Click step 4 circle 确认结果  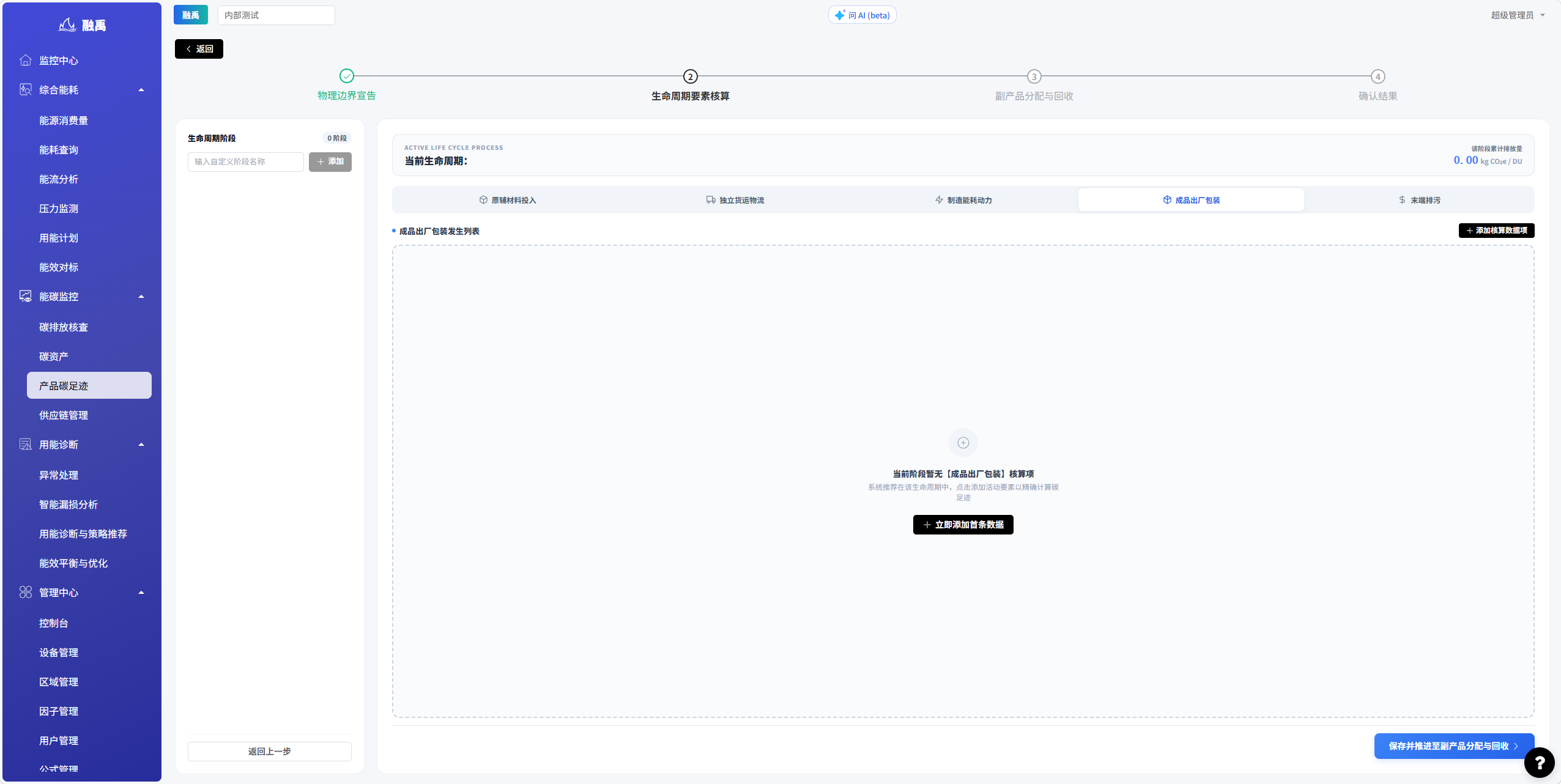[x=1378, y=76]
